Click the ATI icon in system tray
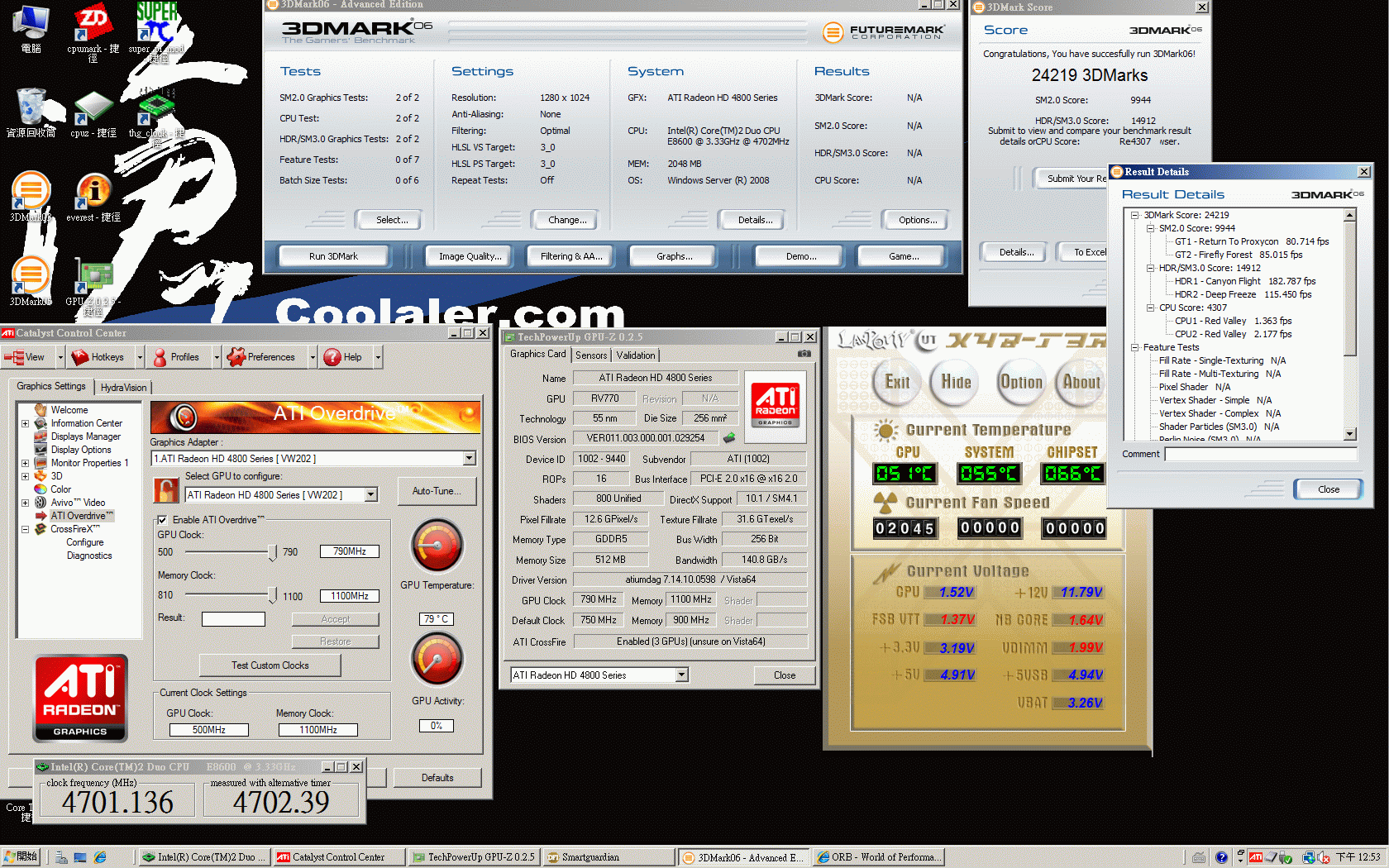The width and height of the screenshot is (1389, 868). tap(1255, 857)
